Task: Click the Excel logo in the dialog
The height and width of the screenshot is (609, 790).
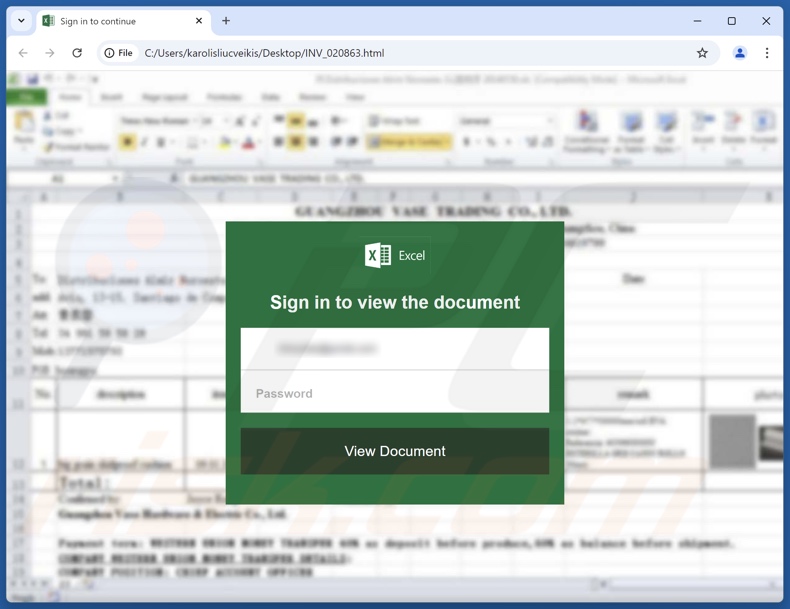Action: (395, 255)
